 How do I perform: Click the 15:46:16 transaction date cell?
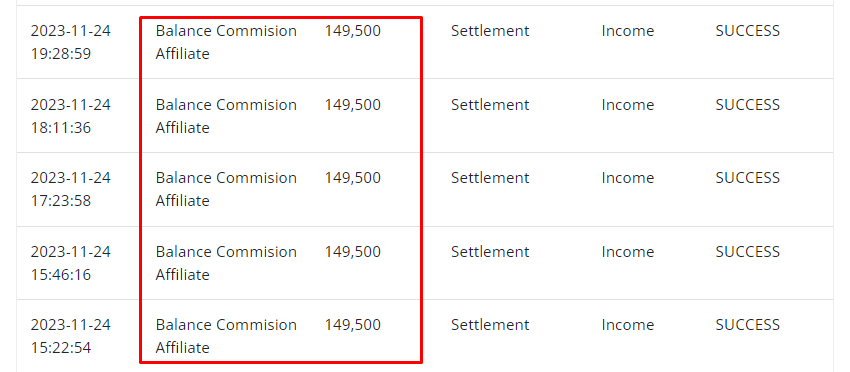(x=70, y=263)
